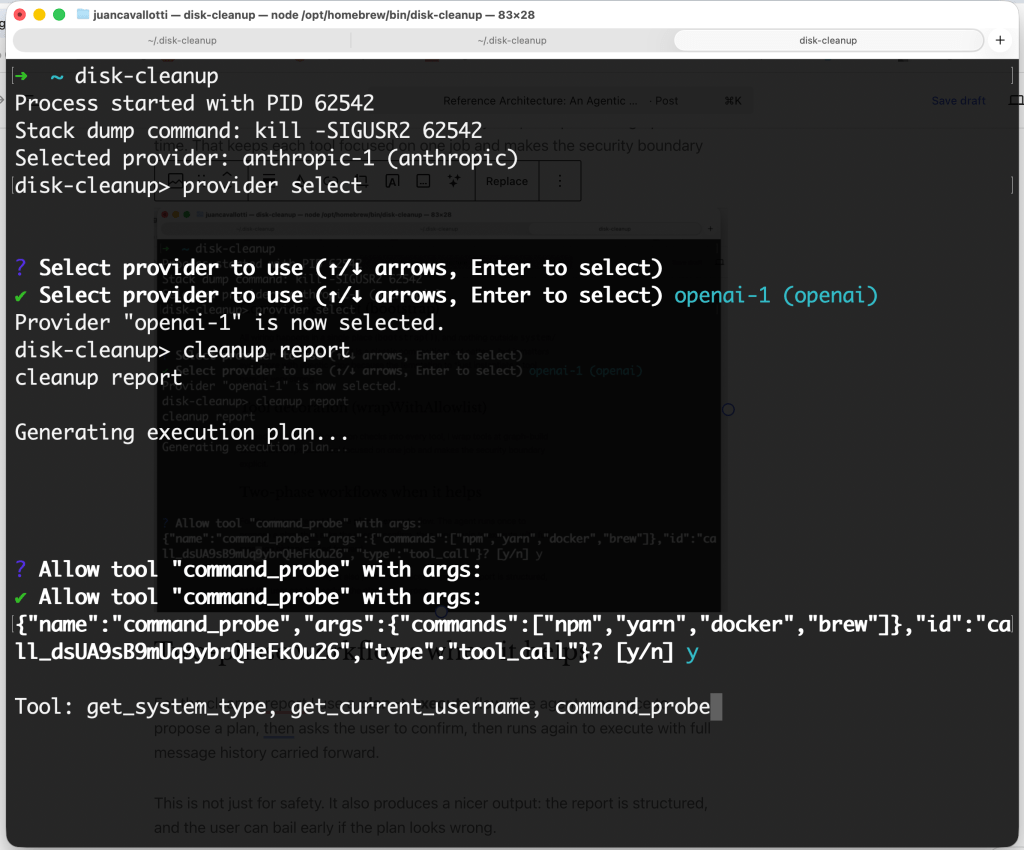Click the cyan y answer after [y/n]
The image size is (1024, 850).
(690, 652)
